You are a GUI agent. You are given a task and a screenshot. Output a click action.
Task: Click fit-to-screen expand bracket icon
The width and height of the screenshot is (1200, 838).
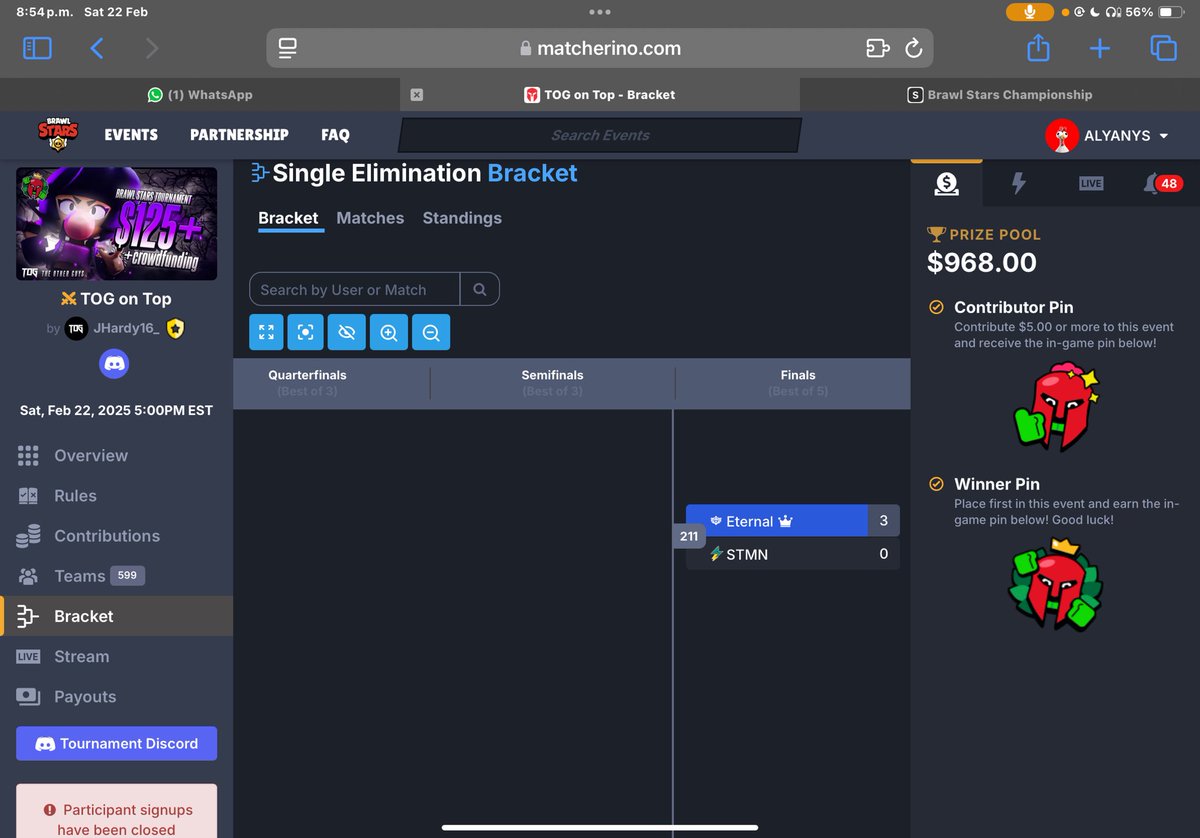[x=266, y=332]
